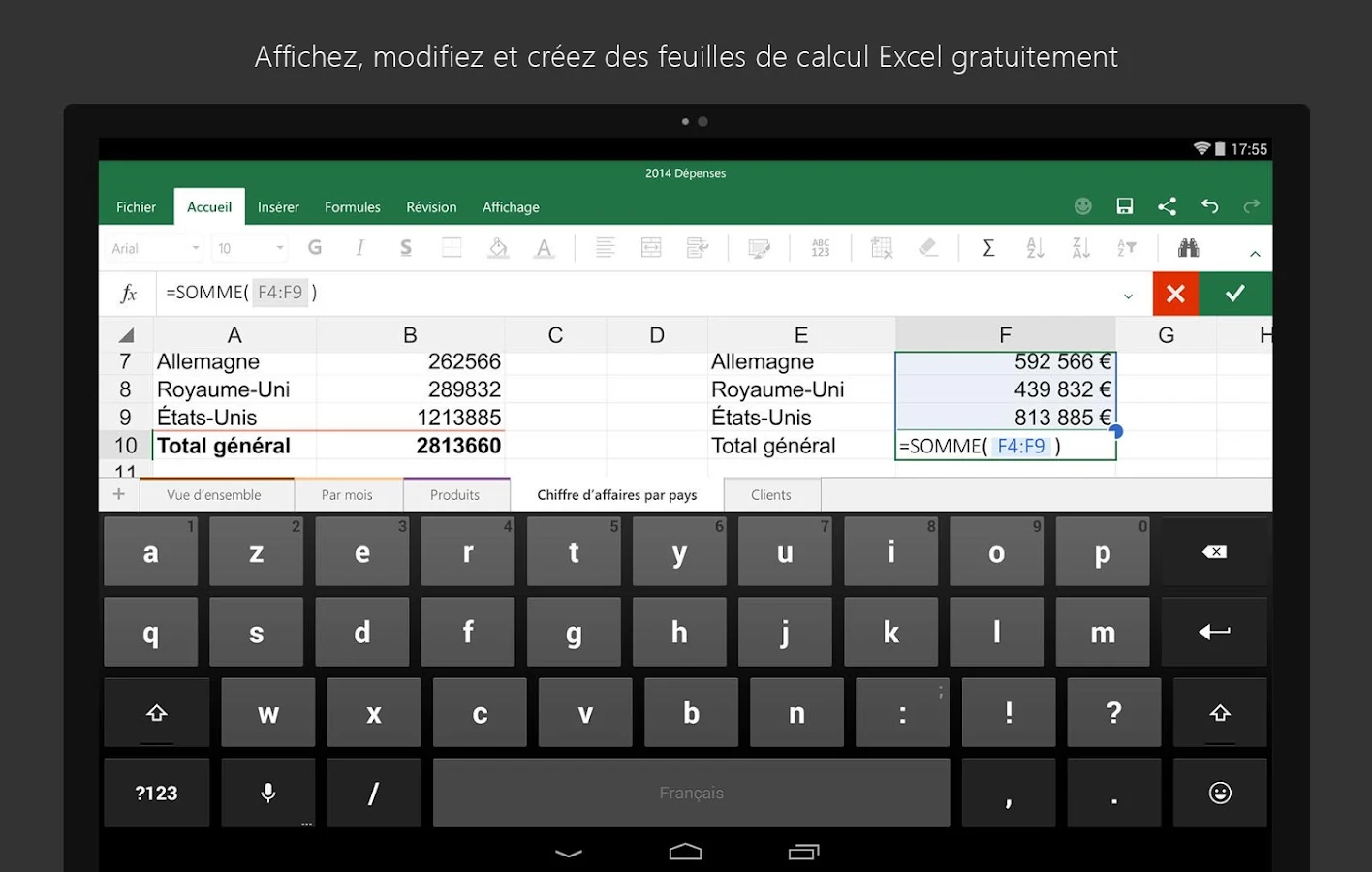
Task: Open the Formules ribbon tab
Action: (353, 207)
